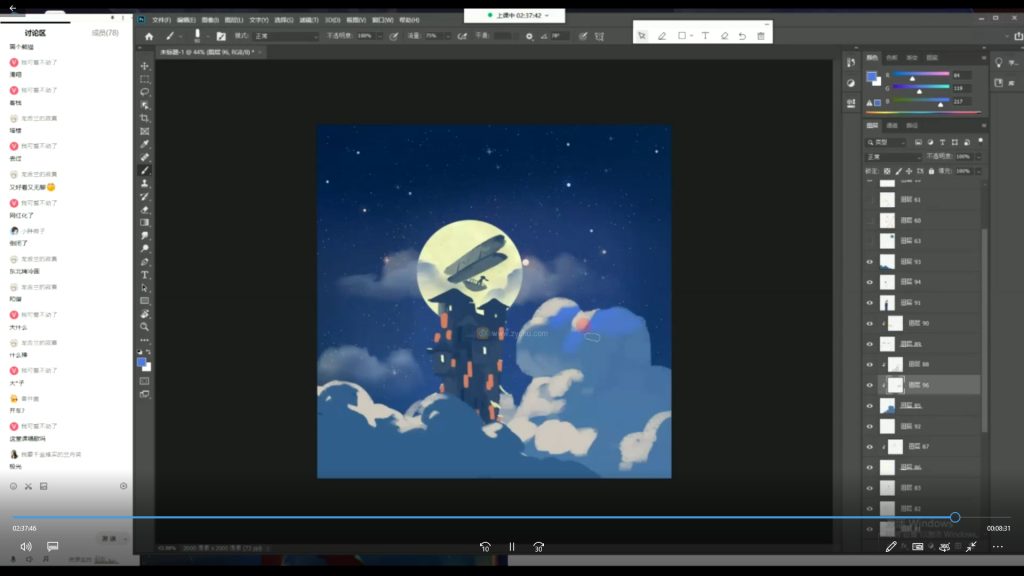Screen dimensions: 1024x576
Task: Click the undo arrow in annotation toolbar
Action: pyautogui.click(x=742, y=36)
